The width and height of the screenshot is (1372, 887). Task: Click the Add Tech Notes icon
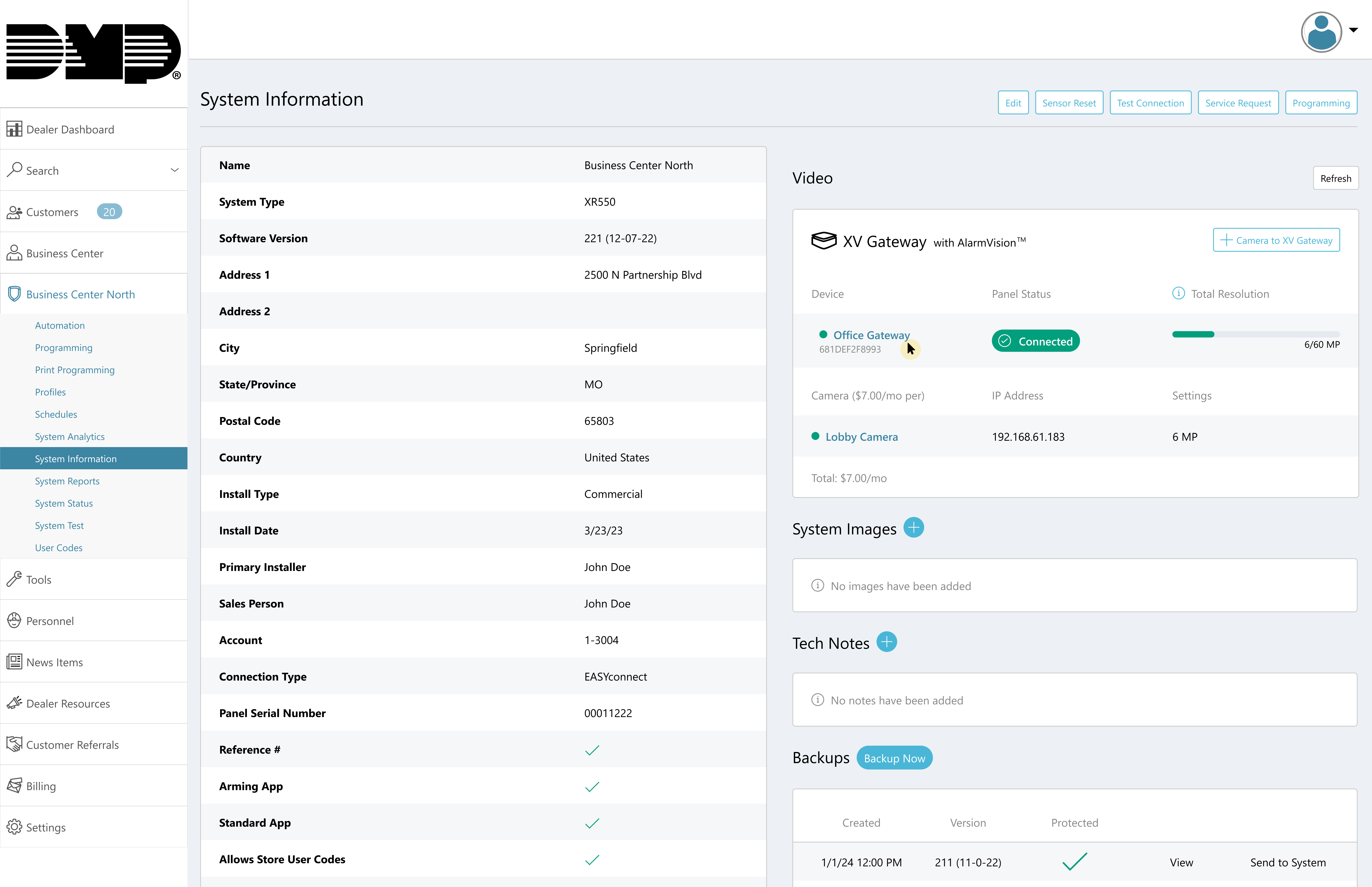coord(886,642)
